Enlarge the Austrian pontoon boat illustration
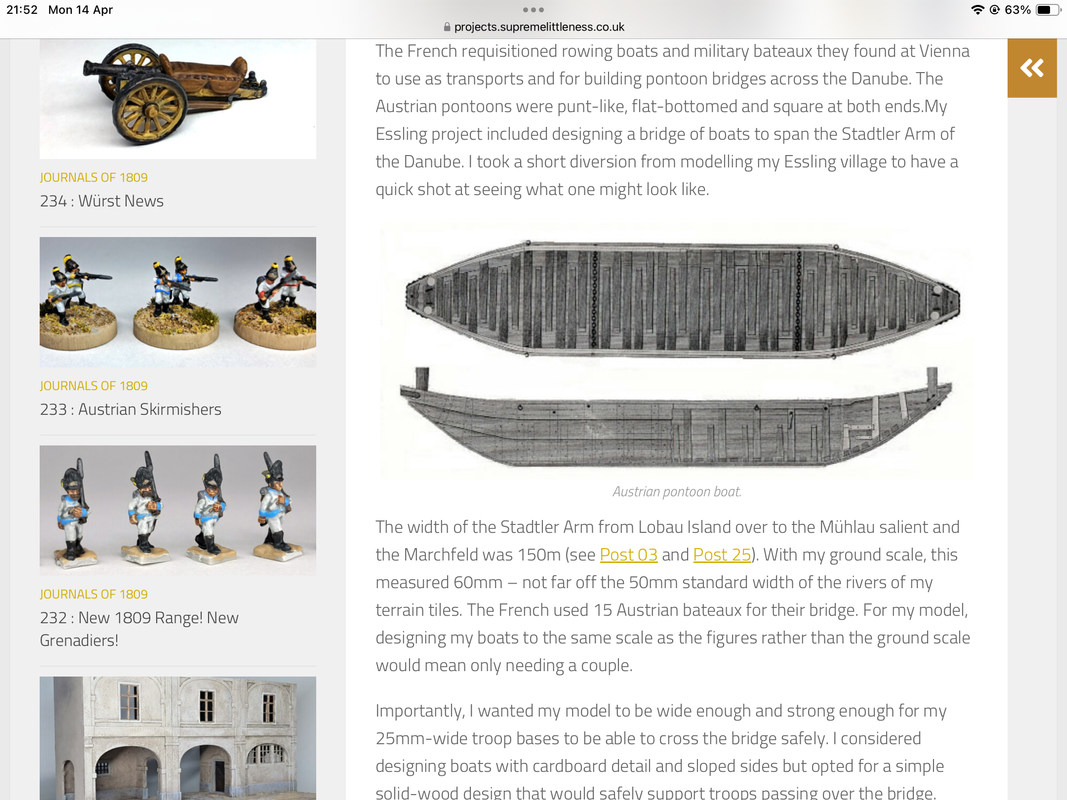Screen dimensions: 1067x800 tap(676, 351)
